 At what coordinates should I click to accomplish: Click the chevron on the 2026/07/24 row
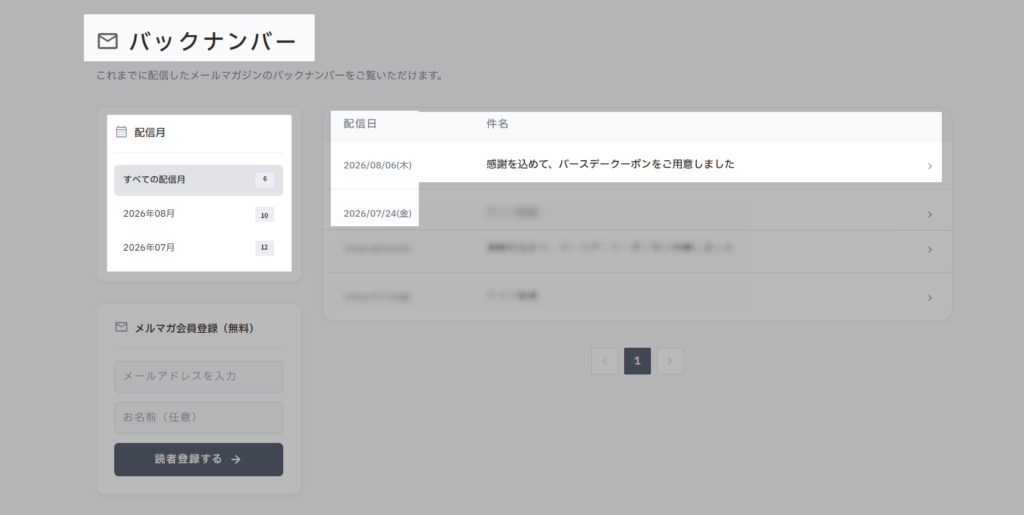click(930, 214)
